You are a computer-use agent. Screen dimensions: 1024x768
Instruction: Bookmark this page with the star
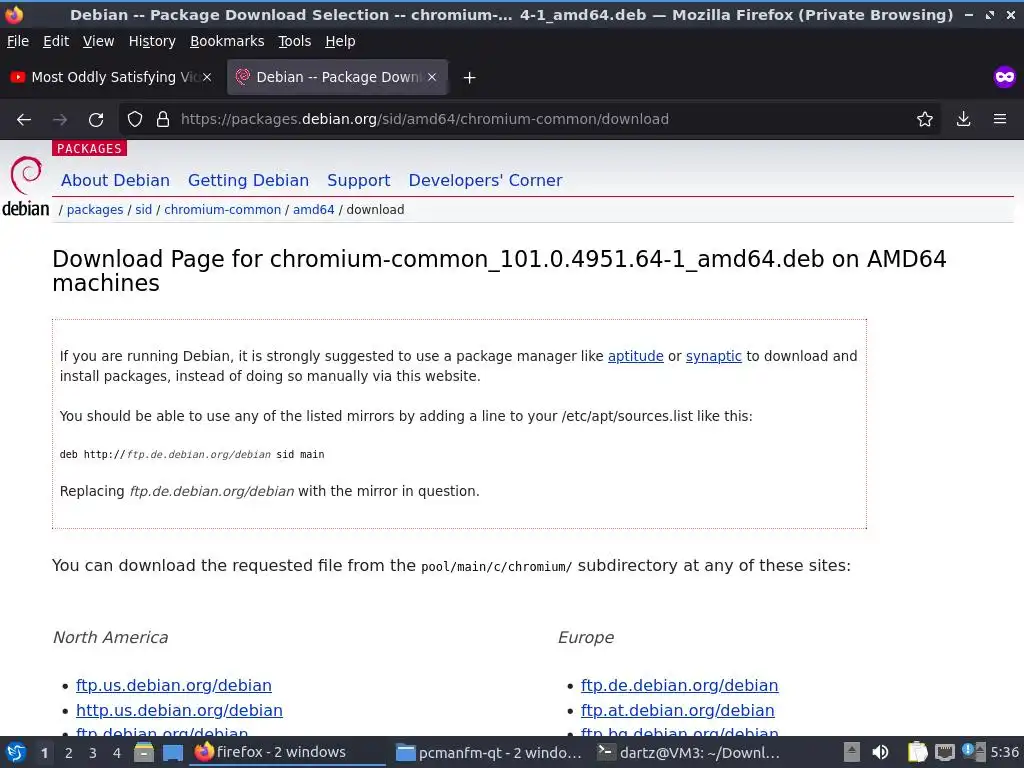click(924, 120)
